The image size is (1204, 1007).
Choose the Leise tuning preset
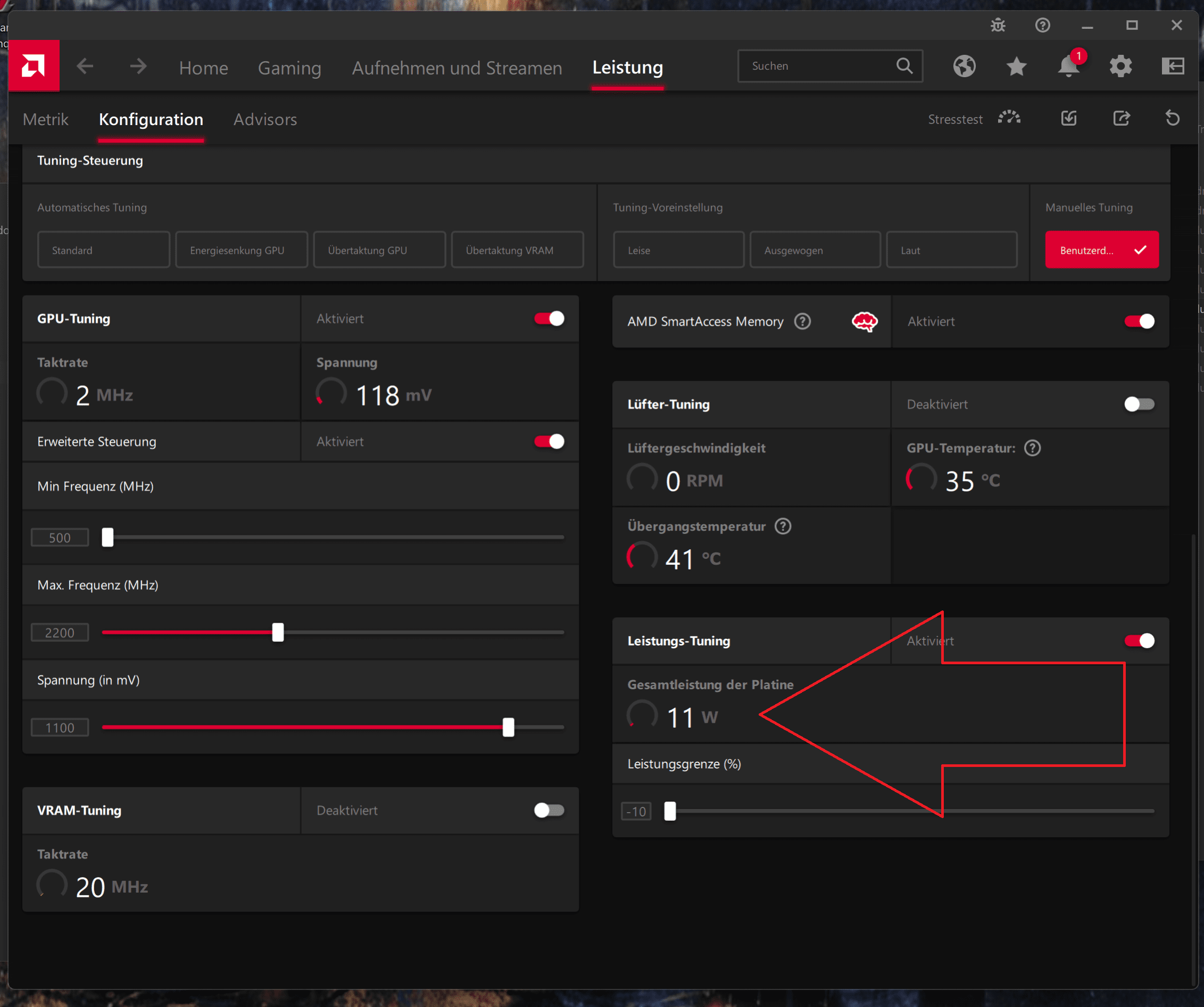click(679, 250)
